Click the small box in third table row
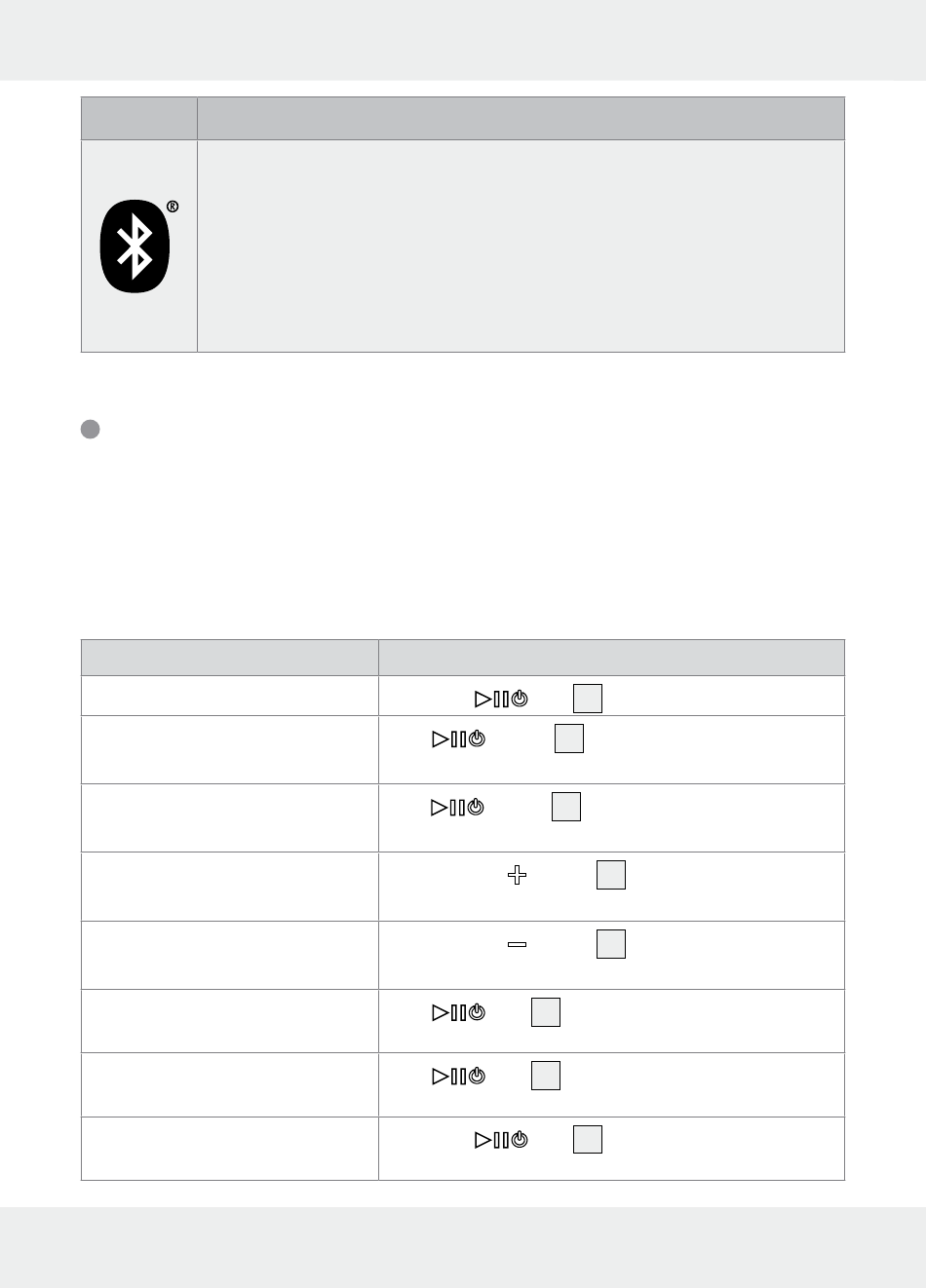 (566, 807)
